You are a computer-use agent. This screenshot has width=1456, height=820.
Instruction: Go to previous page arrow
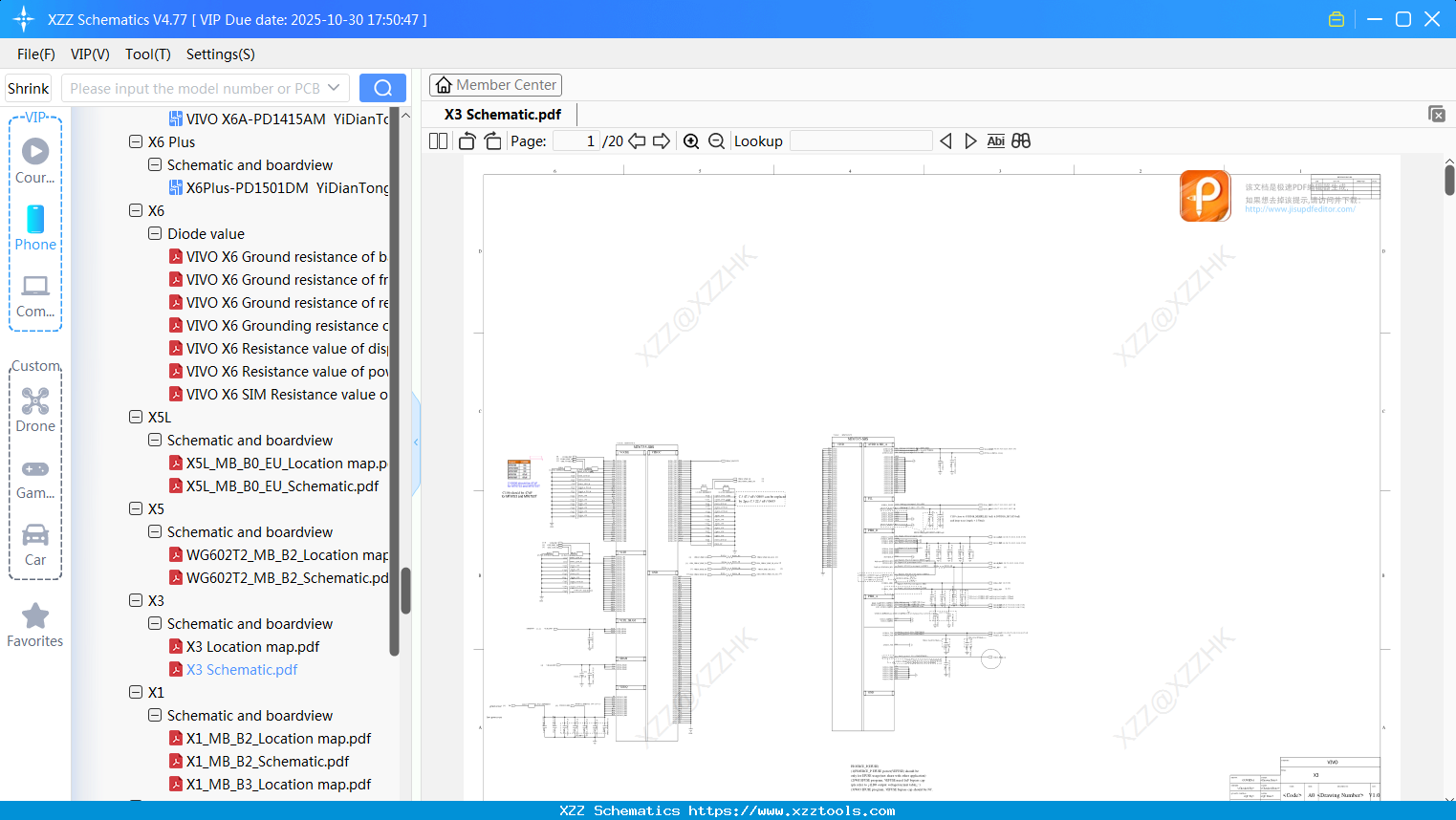coord(637,140)
